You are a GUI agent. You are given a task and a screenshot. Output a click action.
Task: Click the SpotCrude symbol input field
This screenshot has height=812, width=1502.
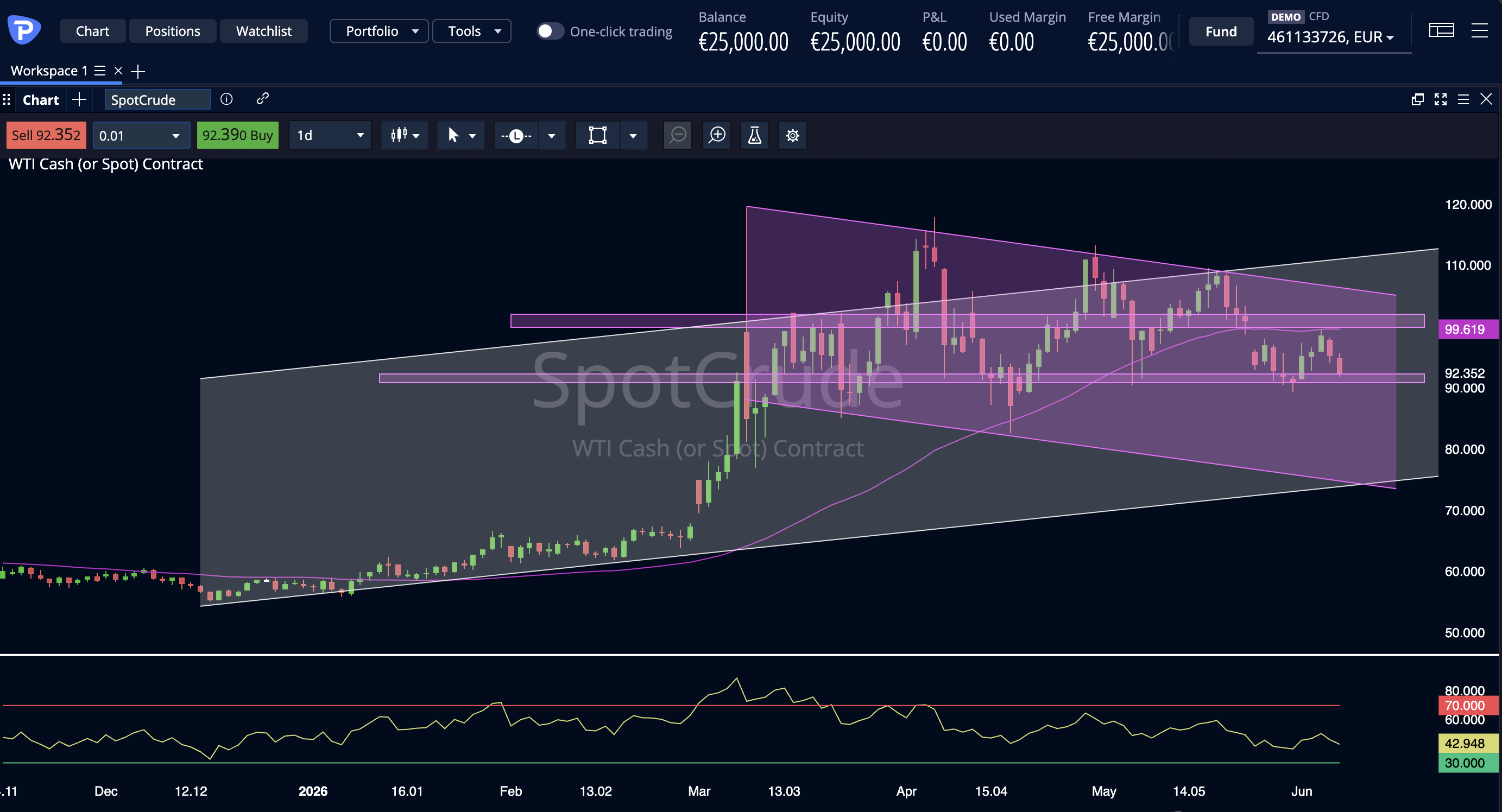click(x=157, y=100)
